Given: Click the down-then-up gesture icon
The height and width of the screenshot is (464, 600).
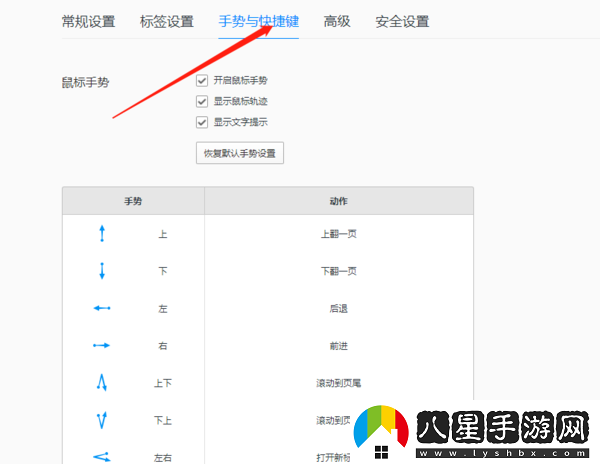Looking at the screenshot, I should point(101,420).
